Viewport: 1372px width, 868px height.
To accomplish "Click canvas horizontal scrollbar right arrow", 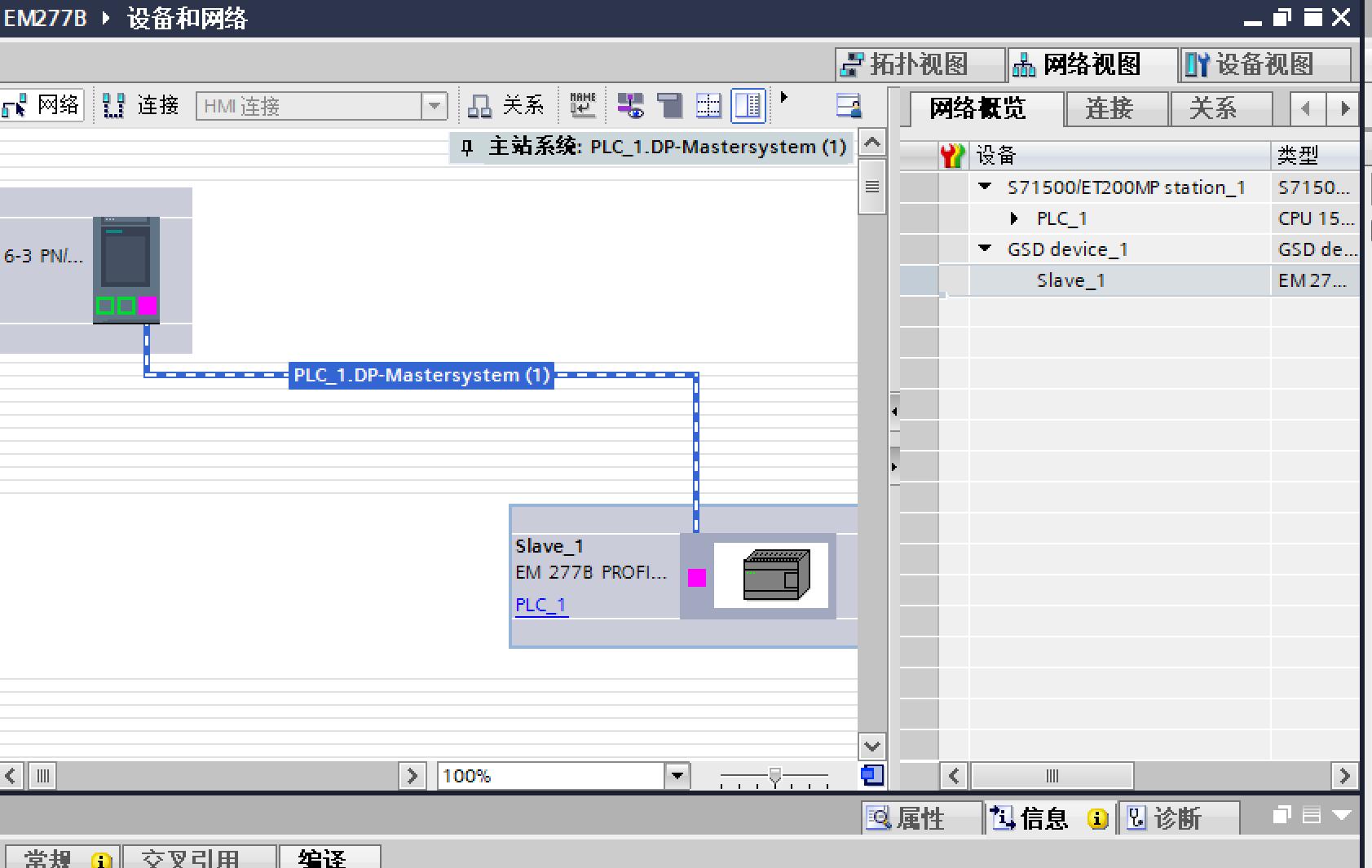I will pos(412,776).
